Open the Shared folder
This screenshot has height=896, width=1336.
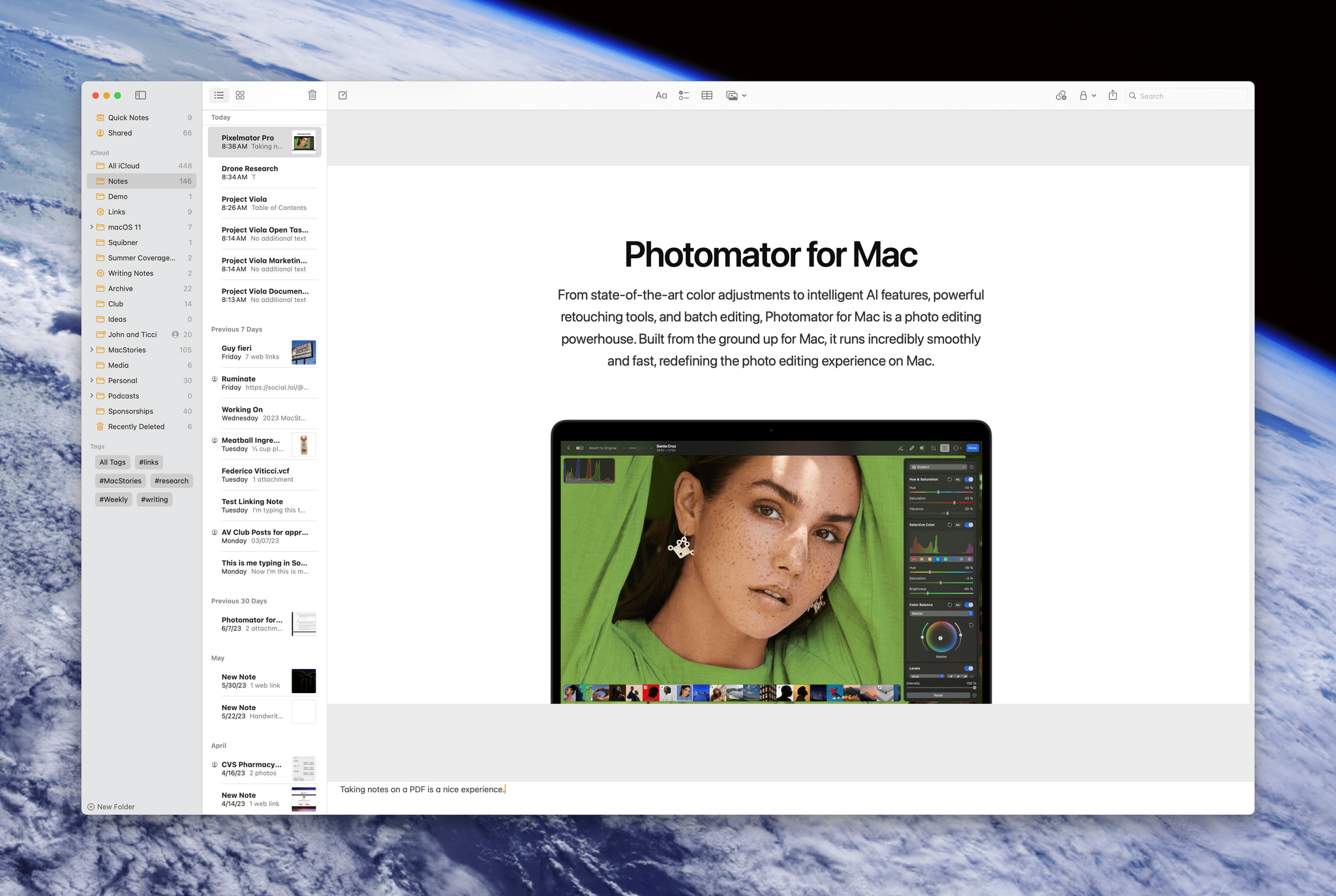click(142, 133)
